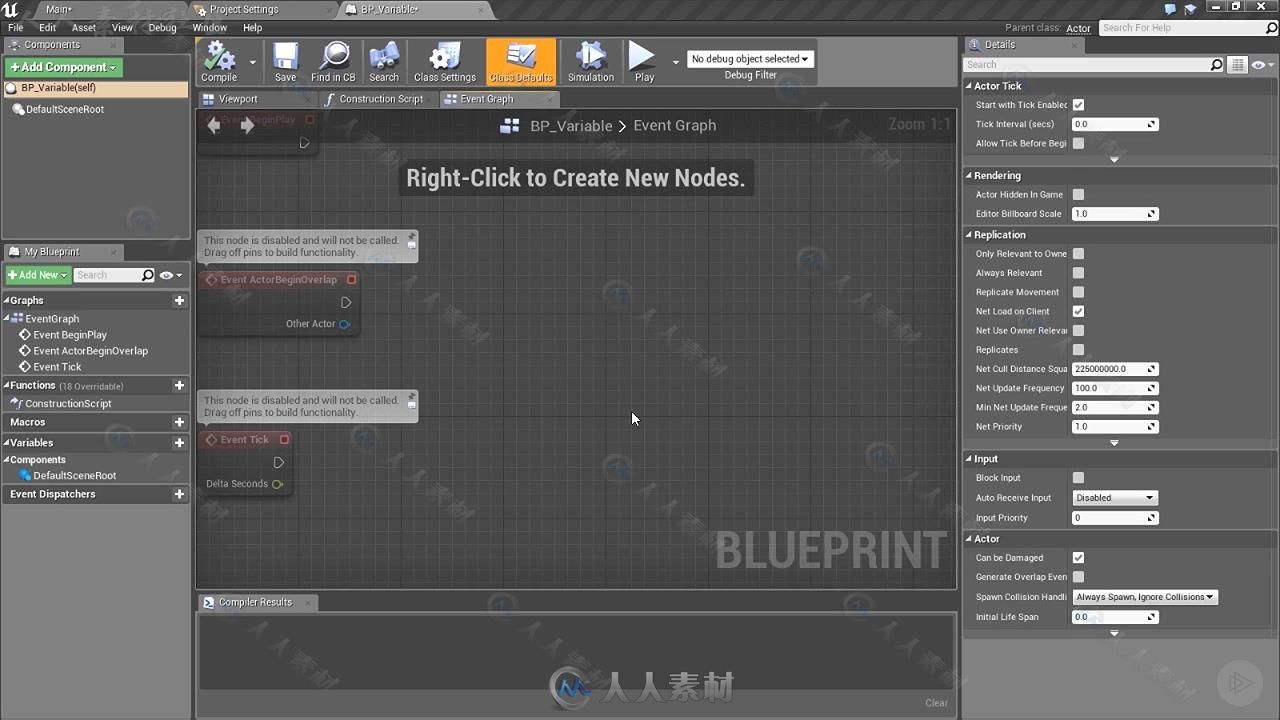Collapse the Rendering section
The width and height of the screenshot is (1280, 720).
(x=969, y=176)
